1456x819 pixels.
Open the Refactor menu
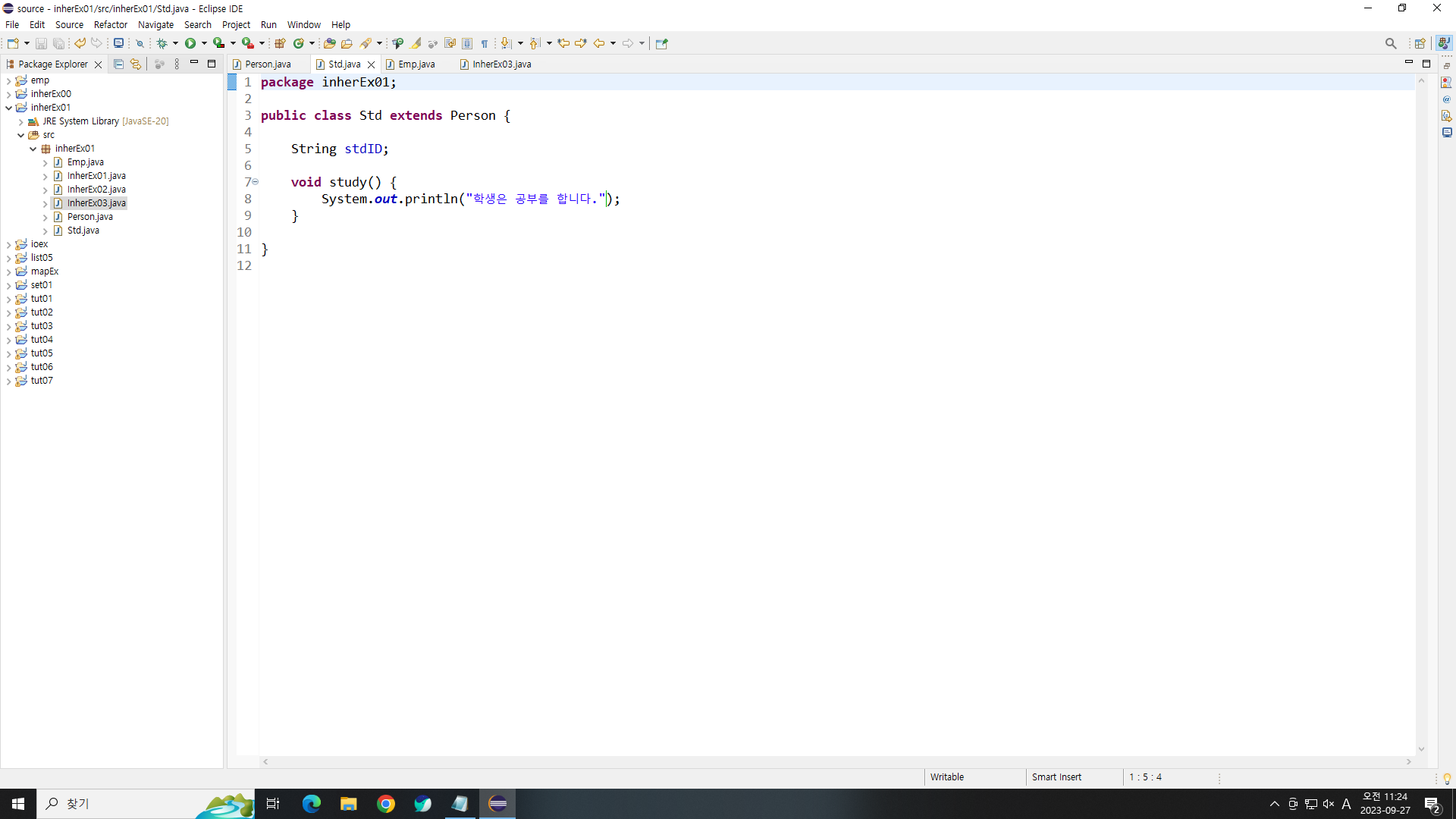tap(110, 24)
